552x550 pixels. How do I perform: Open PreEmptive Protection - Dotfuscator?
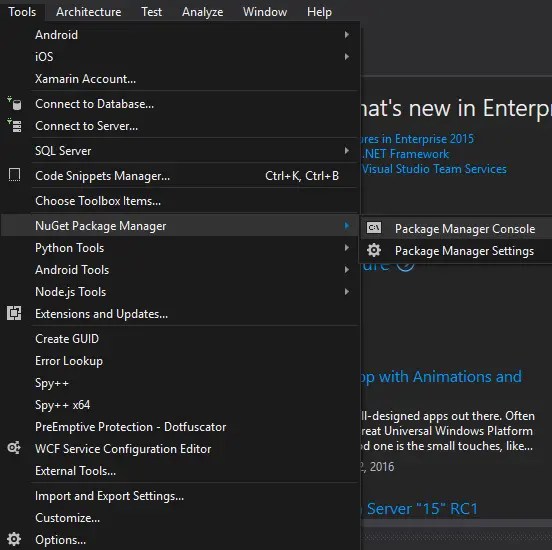180,427
